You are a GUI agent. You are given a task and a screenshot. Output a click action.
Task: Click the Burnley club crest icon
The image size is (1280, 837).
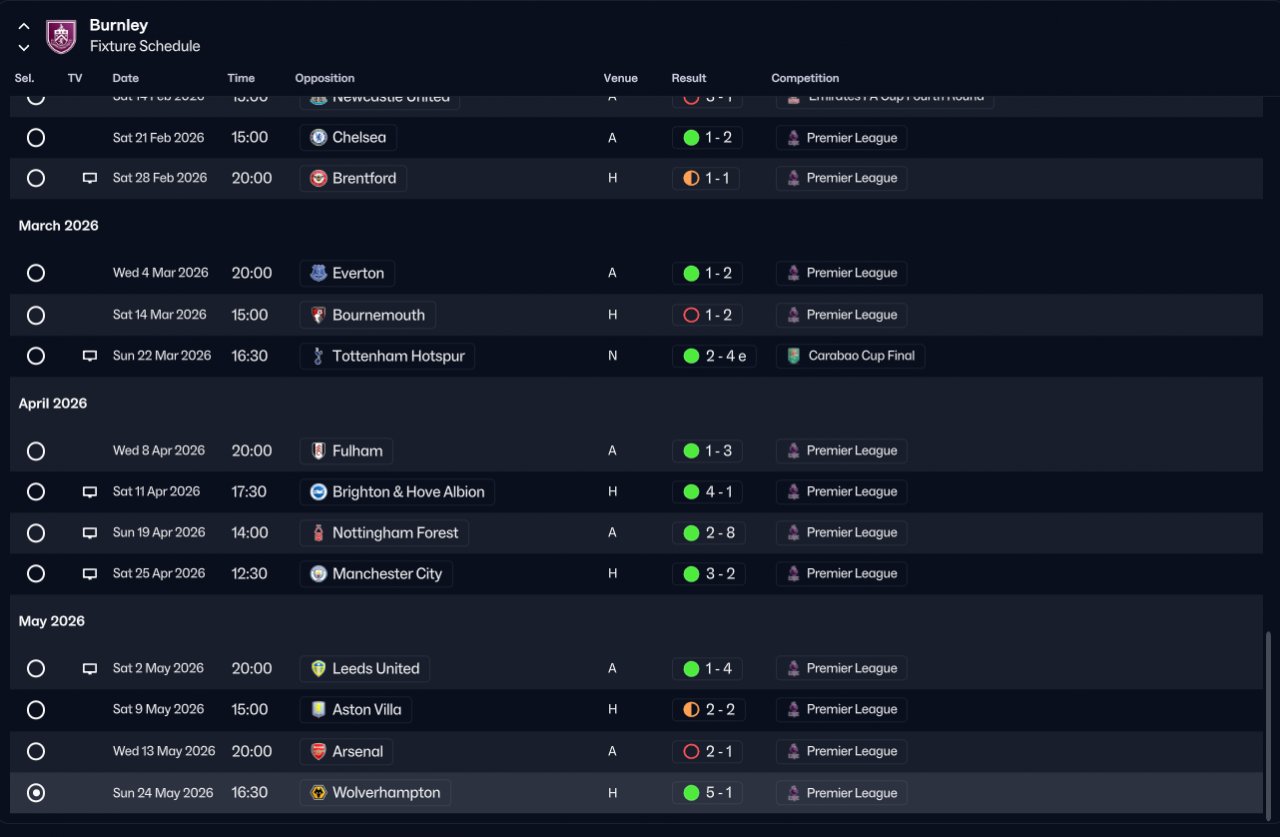tap(61, 36)
